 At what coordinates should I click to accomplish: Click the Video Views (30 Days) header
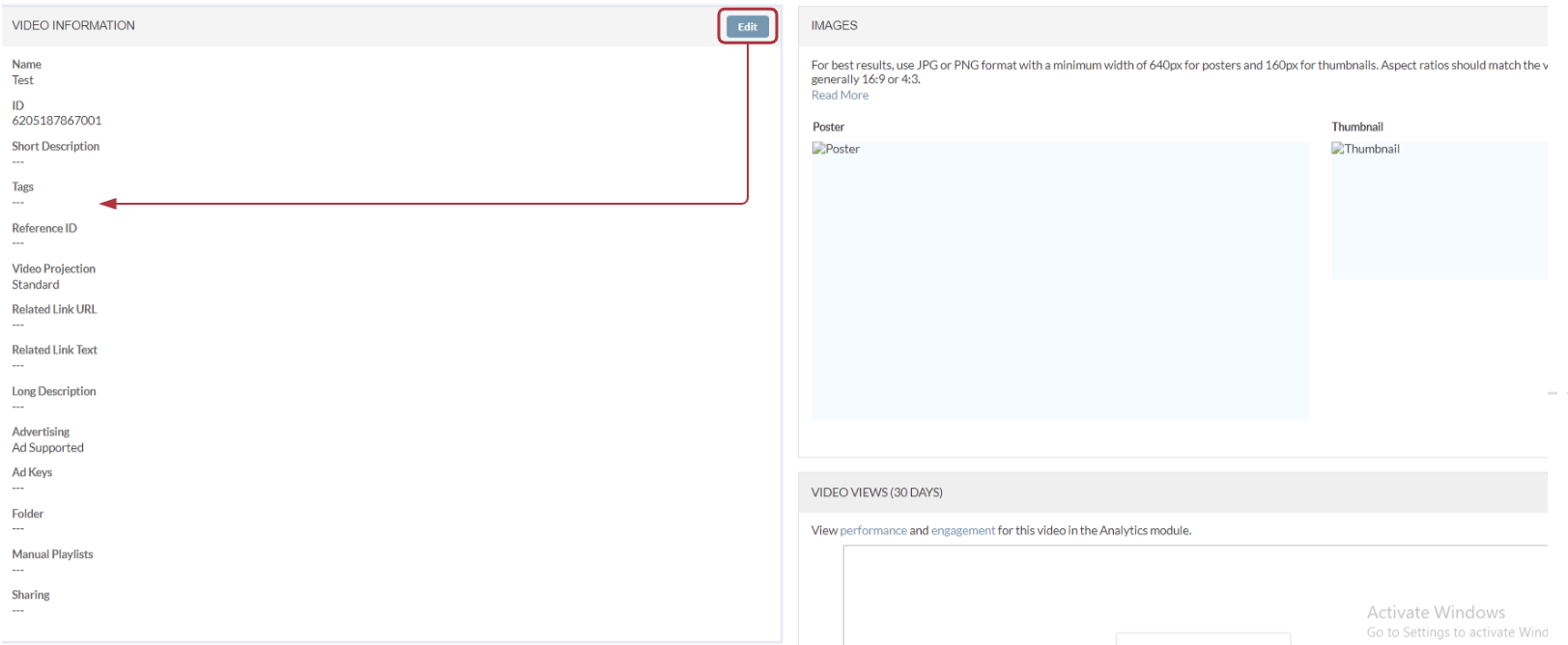click(x=876, y=492)
